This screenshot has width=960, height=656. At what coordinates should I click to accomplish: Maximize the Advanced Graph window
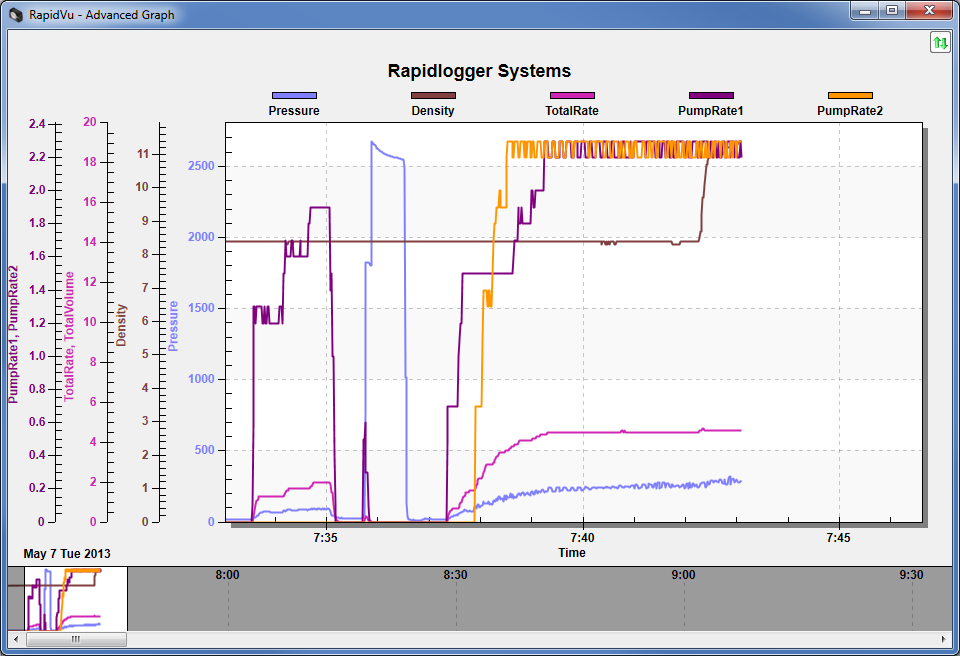click(x=891, y=10)
